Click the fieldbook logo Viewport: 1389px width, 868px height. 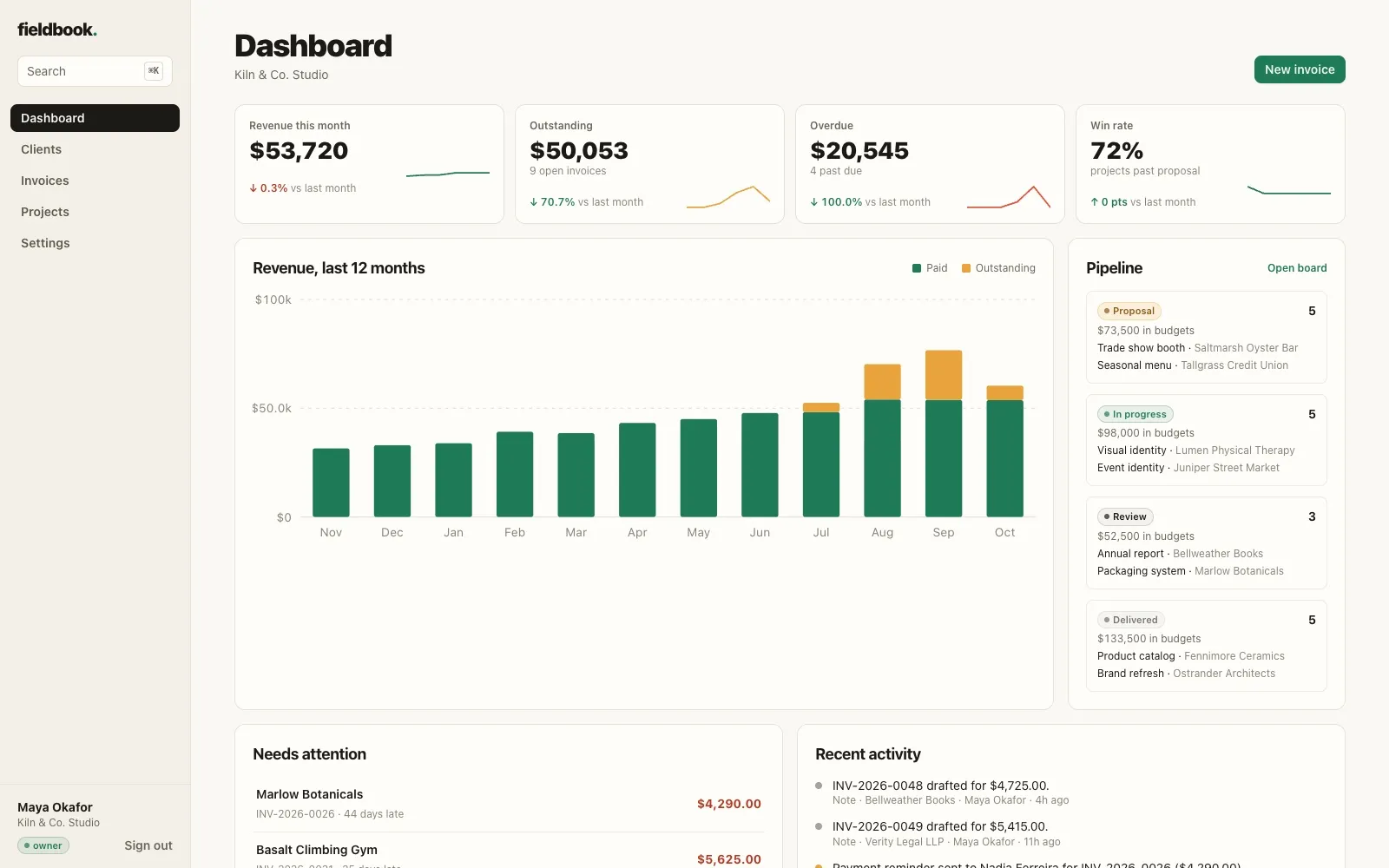click(57, 30)
